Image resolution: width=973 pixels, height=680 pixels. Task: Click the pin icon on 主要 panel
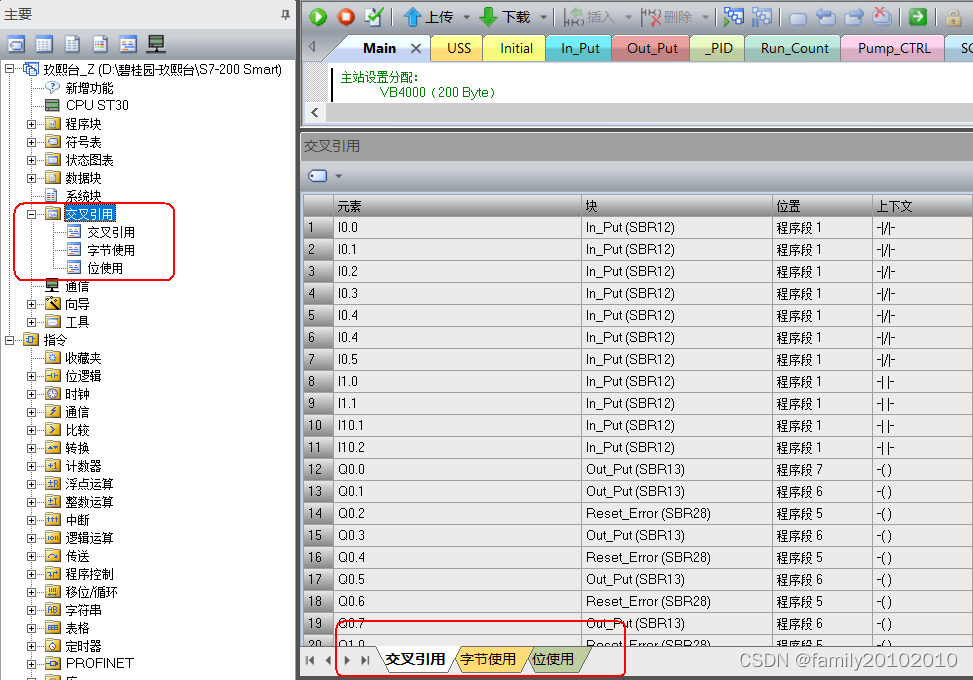coord(285,15)
